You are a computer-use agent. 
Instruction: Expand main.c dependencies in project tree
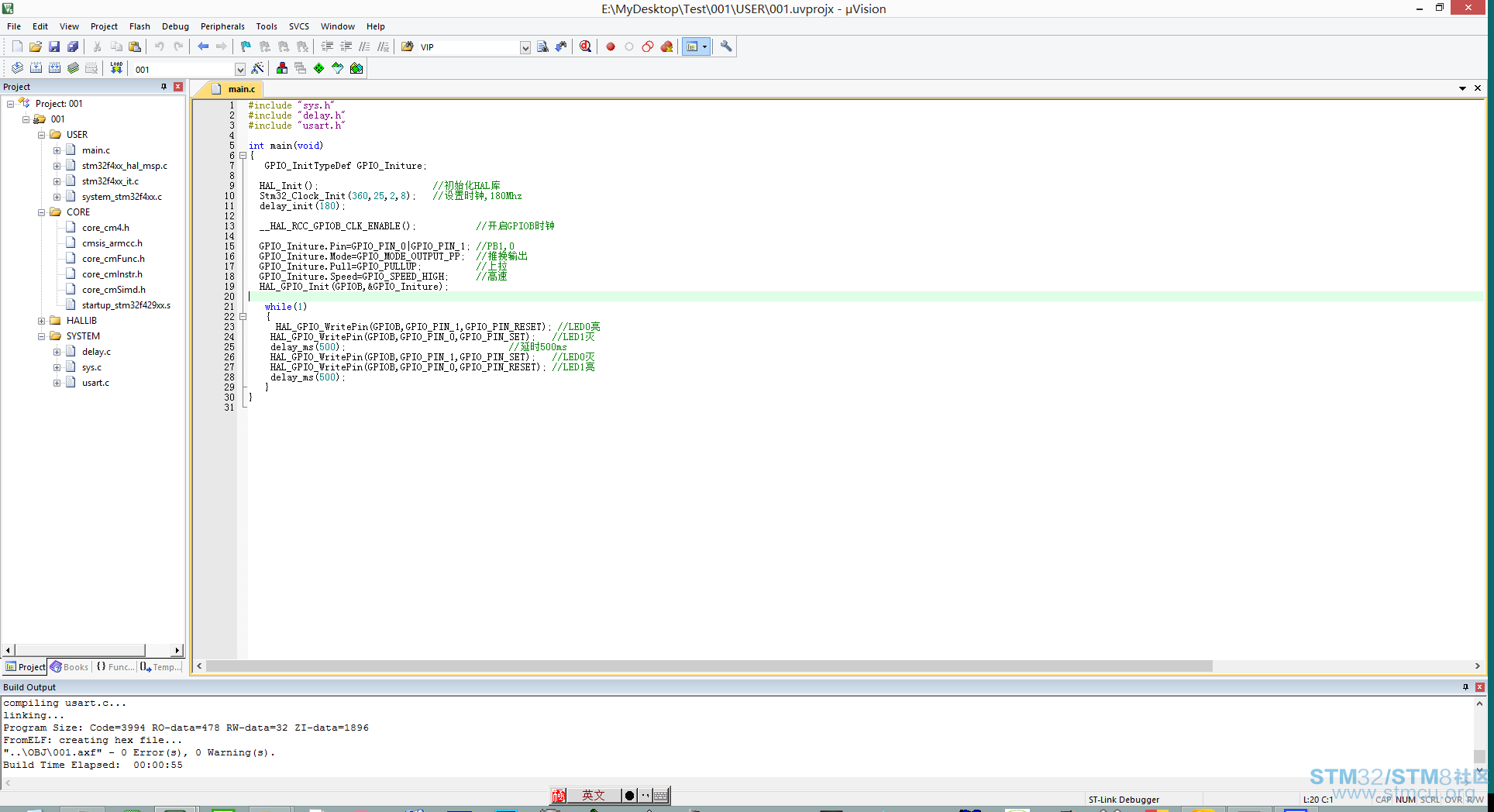coord(57,150)
